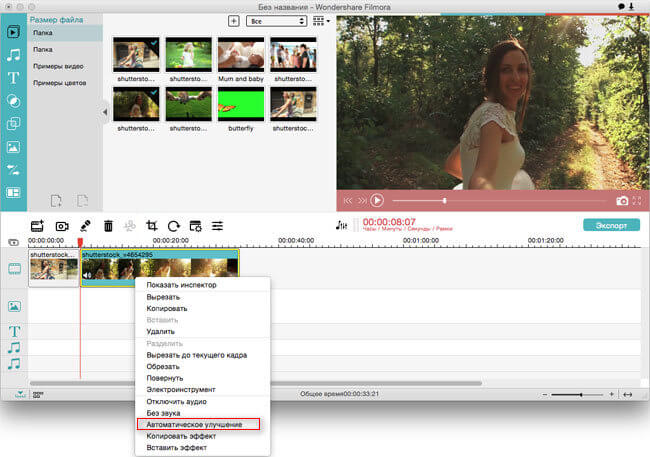The width and height of the screenshot is (650, 457).
Task: Open the Transitions icon in sidebar
Action: pyautogui.click(x=13, y=170)
